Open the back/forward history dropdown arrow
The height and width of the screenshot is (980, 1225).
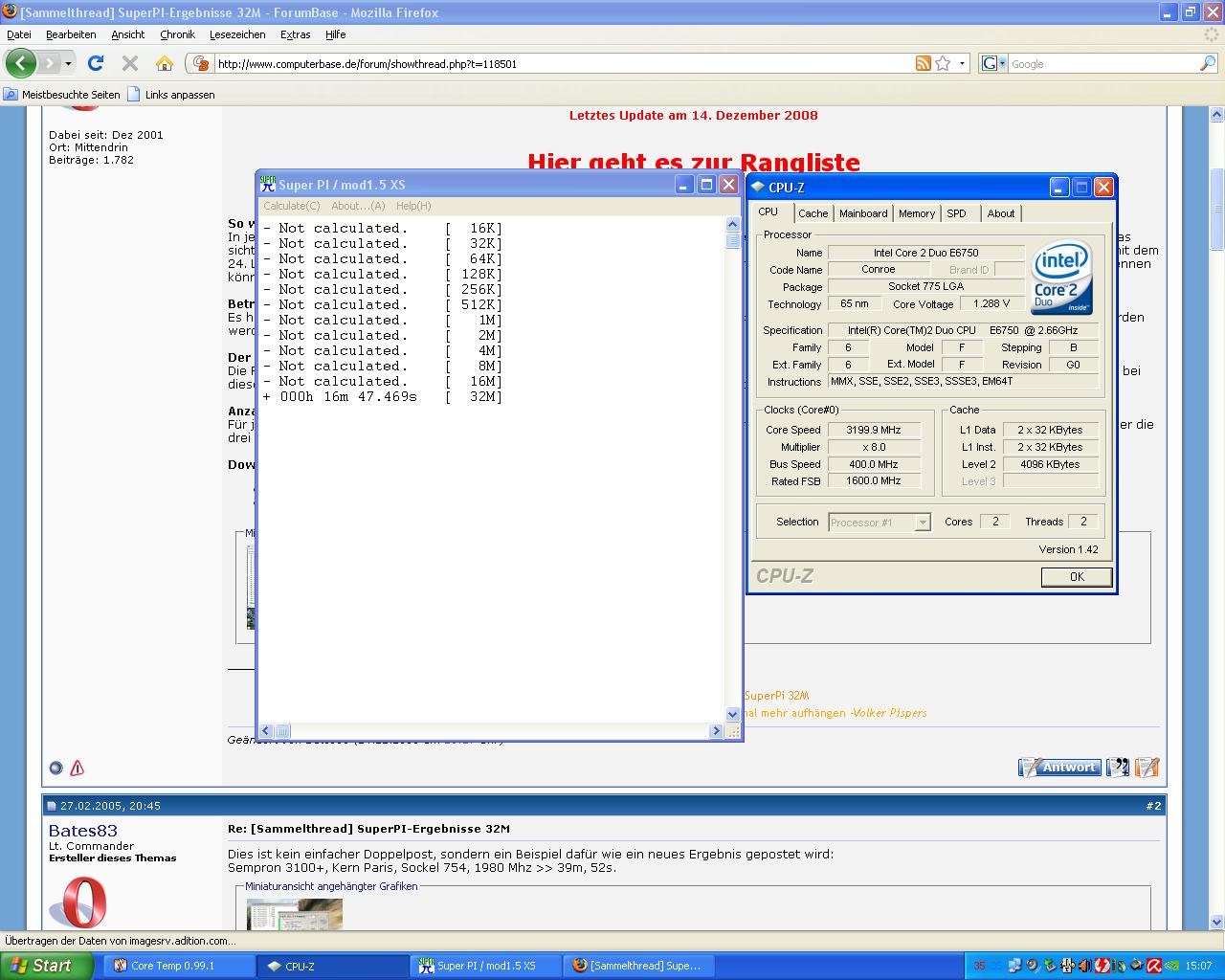coord(68,64)
